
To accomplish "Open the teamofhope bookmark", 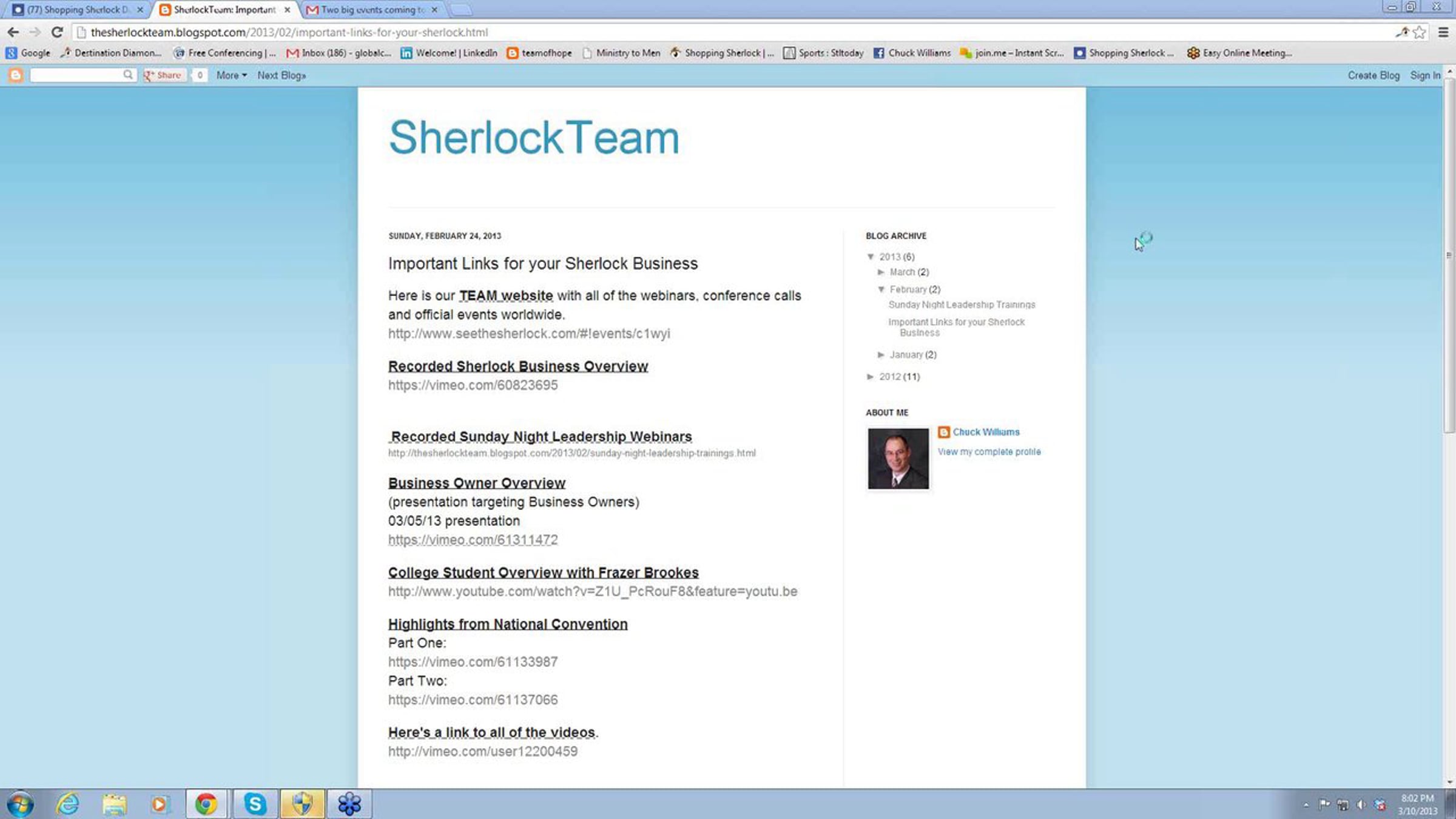I will [x=539, y=53].
